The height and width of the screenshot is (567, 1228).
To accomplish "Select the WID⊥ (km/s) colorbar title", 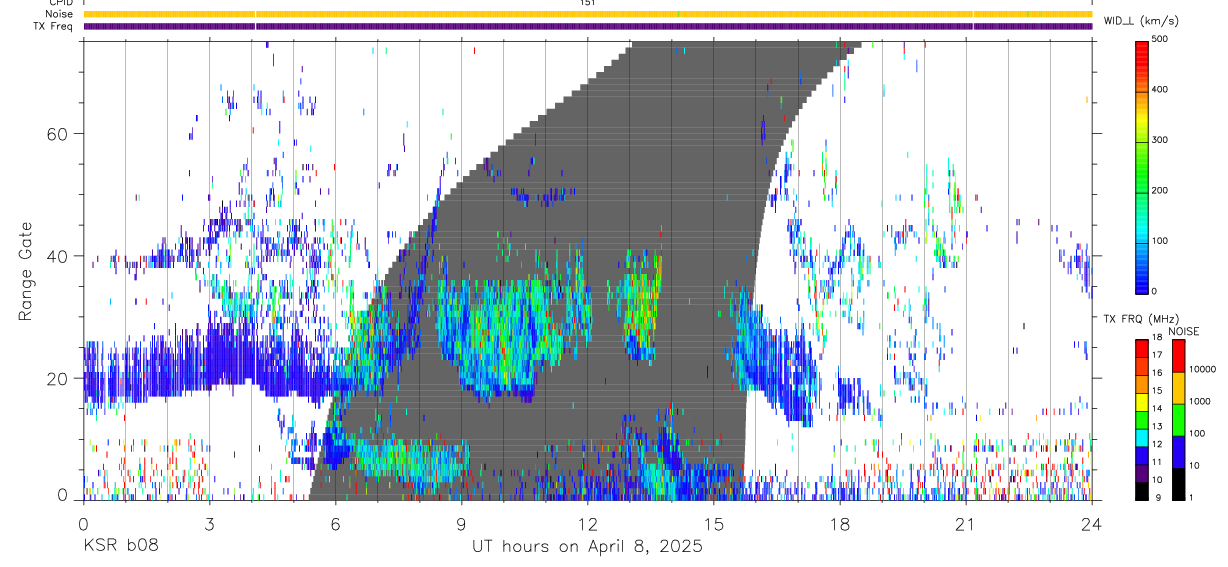I will (1140, 20).
